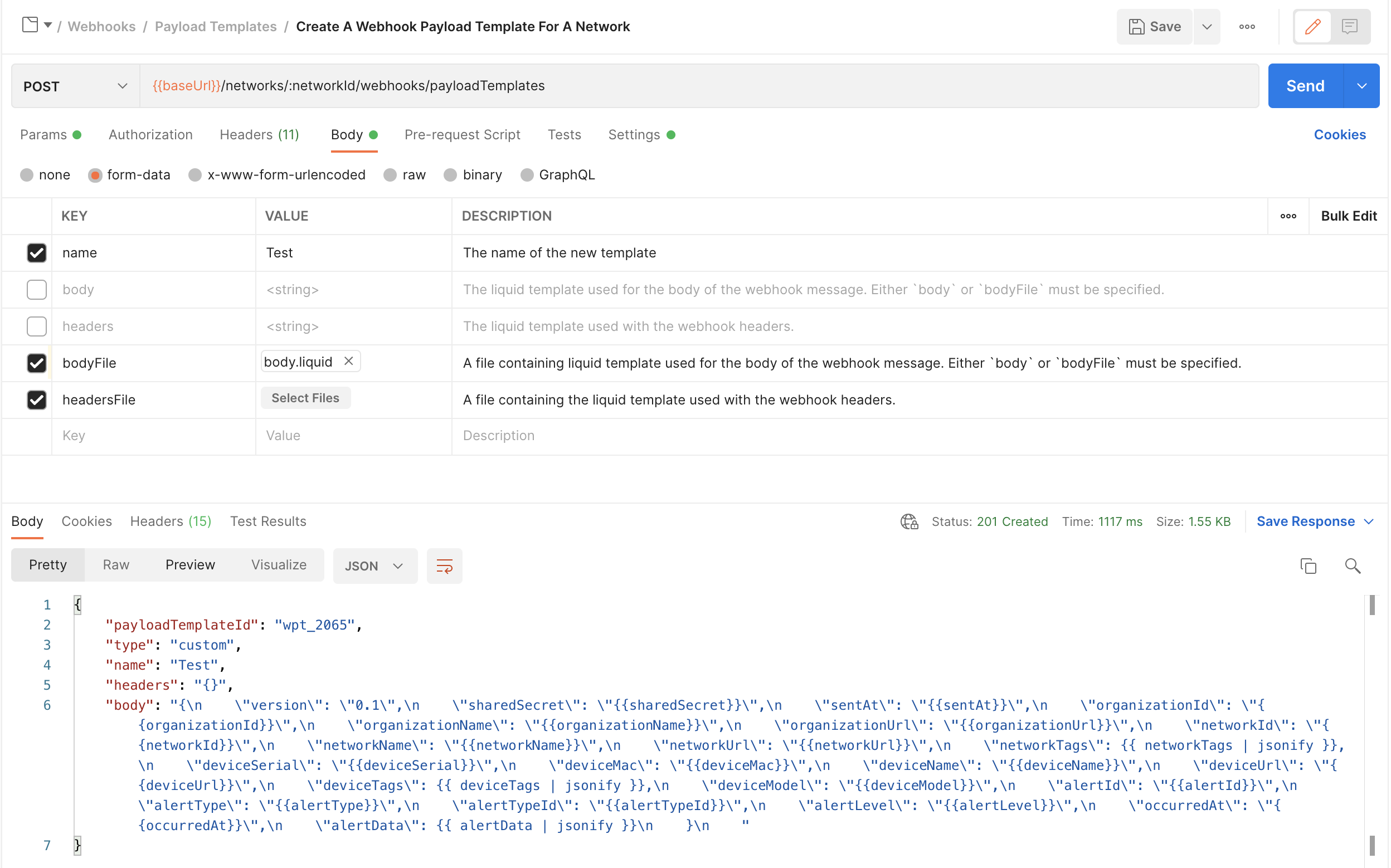Click the pencil edit mode icon
Screen dimensions: 1391x868
(1312, 26)
